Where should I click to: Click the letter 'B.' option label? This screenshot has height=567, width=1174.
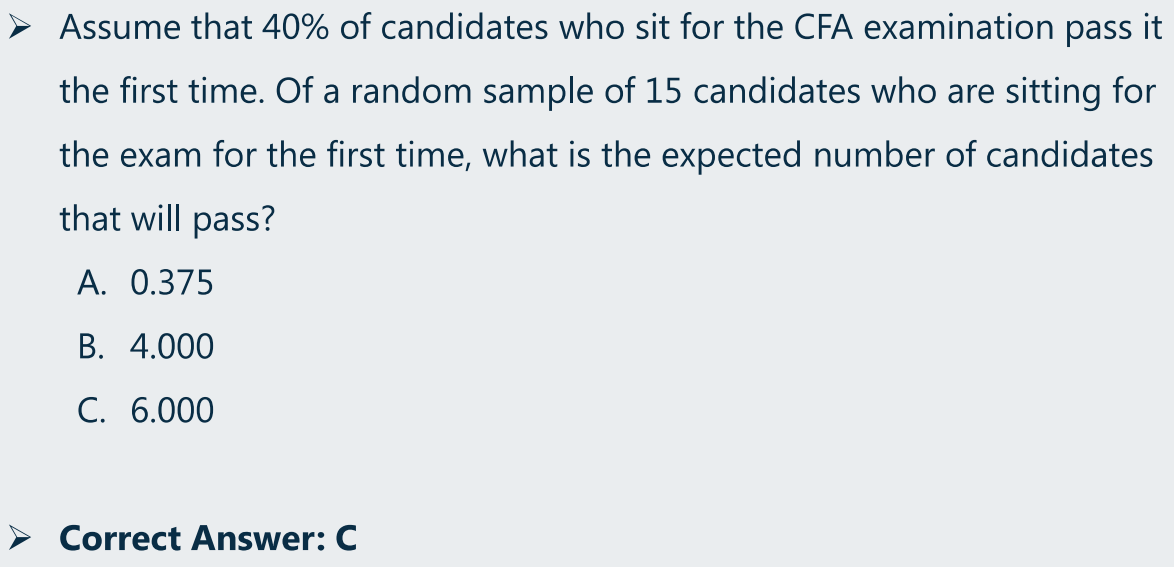[x=90, y=347]
